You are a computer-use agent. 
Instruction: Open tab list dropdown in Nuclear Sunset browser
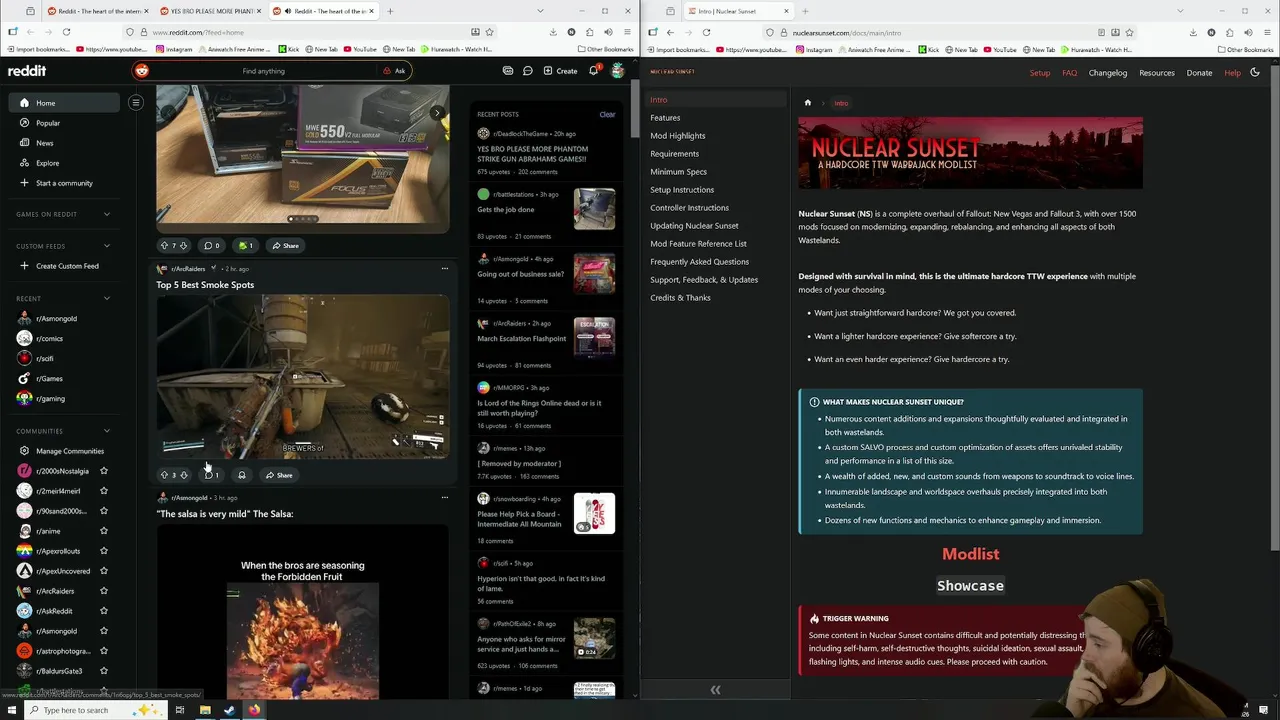click(1180, 11)
